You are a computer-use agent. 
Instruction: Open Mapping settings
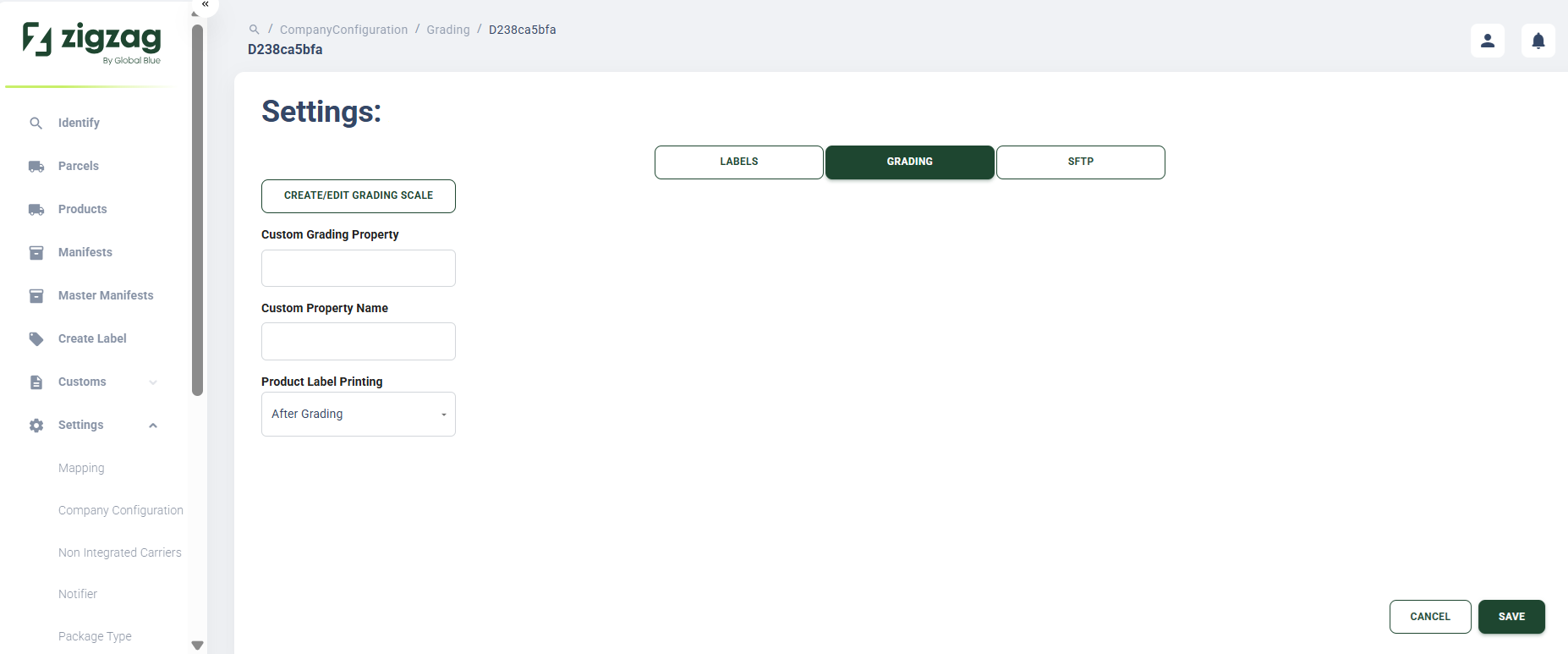81,468
